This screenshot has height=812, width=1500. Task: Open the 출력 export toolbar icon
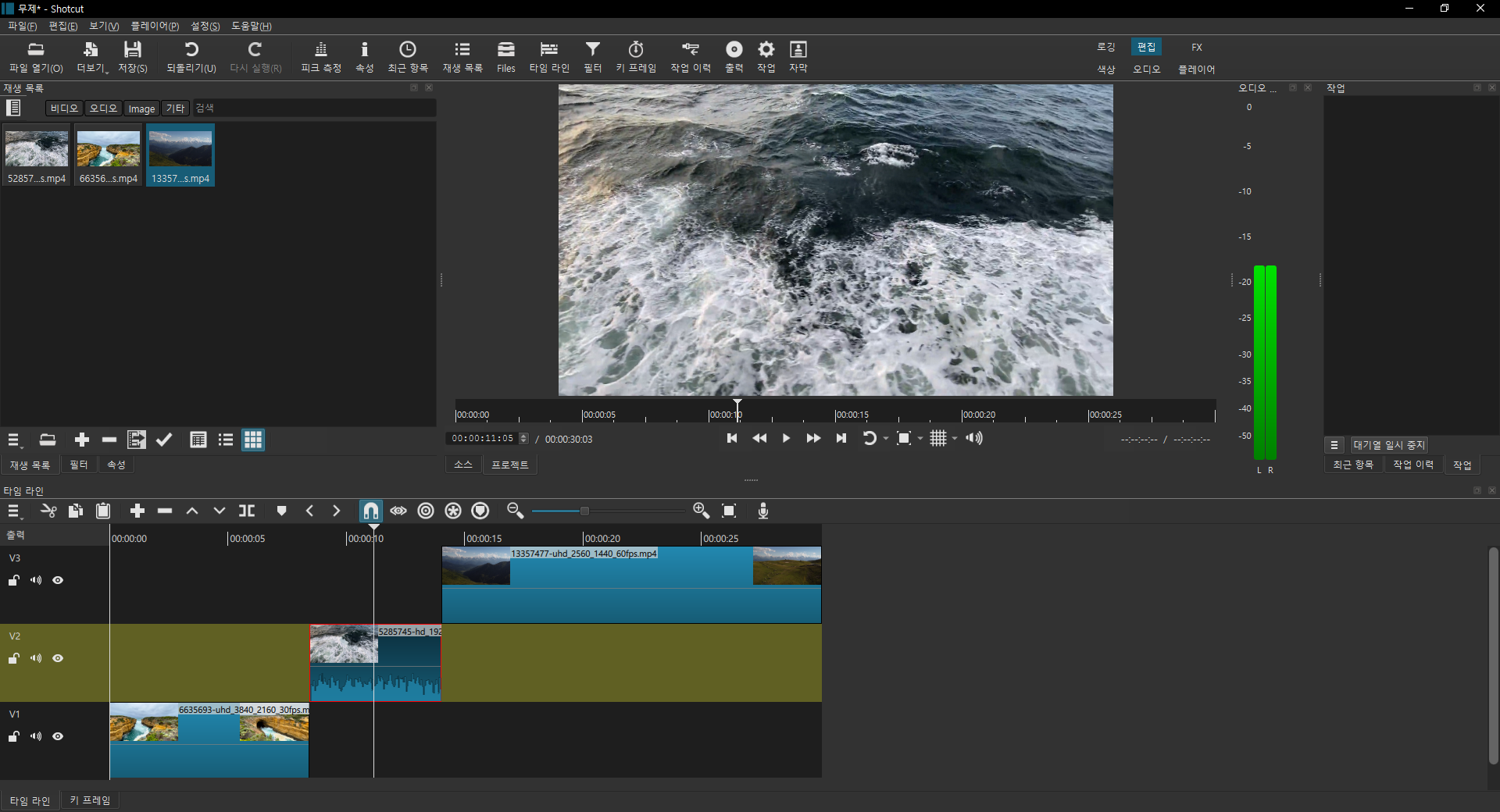point(734,57)
